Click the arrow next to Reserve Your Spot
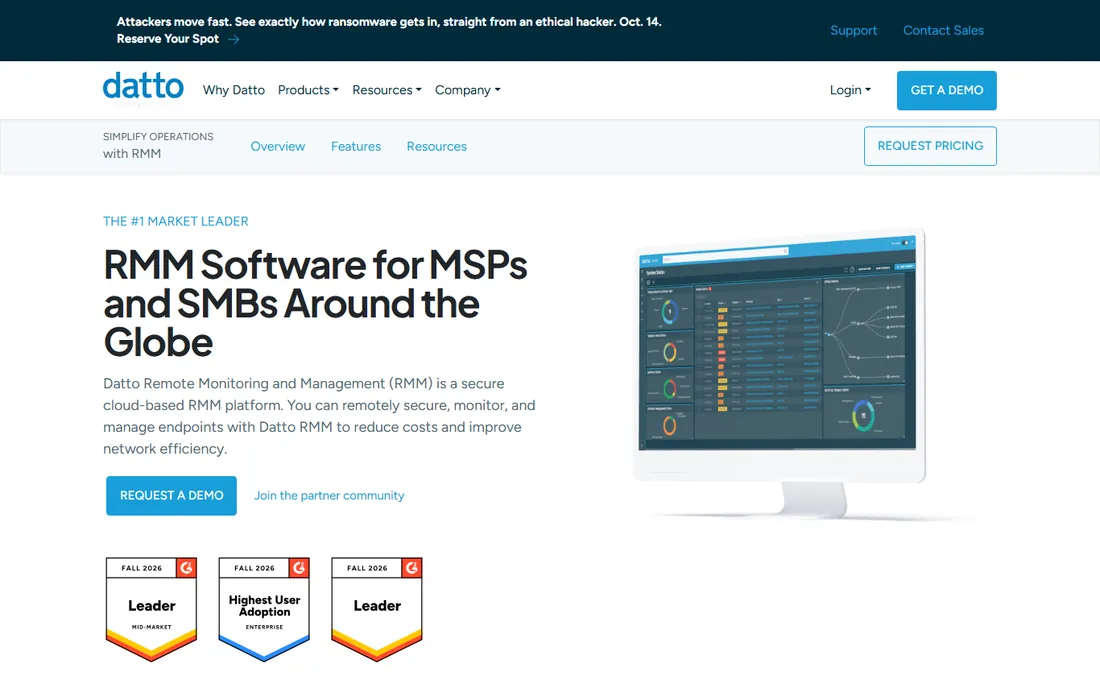 click(234, 39)
